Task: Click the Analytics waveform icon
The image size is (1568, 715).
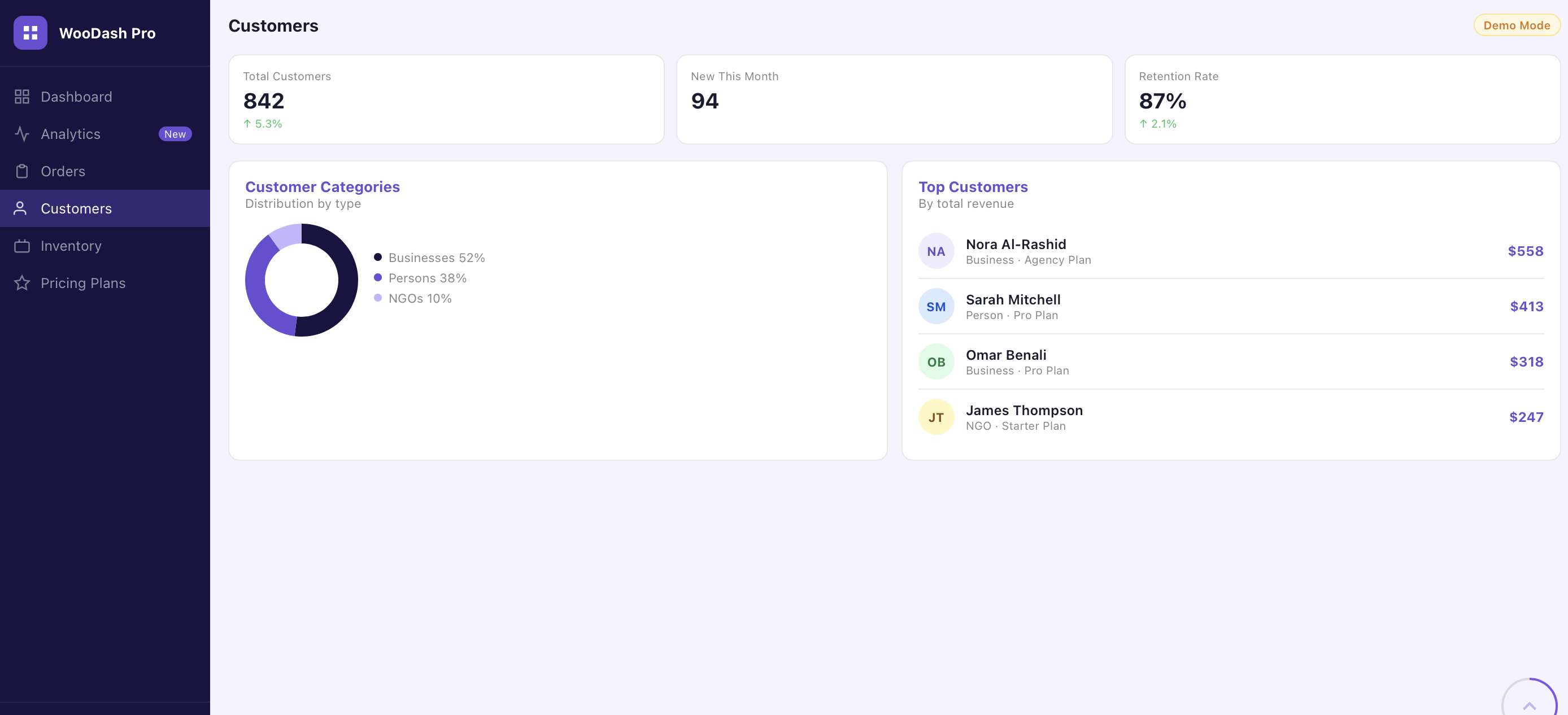Action: coord(22,134)
